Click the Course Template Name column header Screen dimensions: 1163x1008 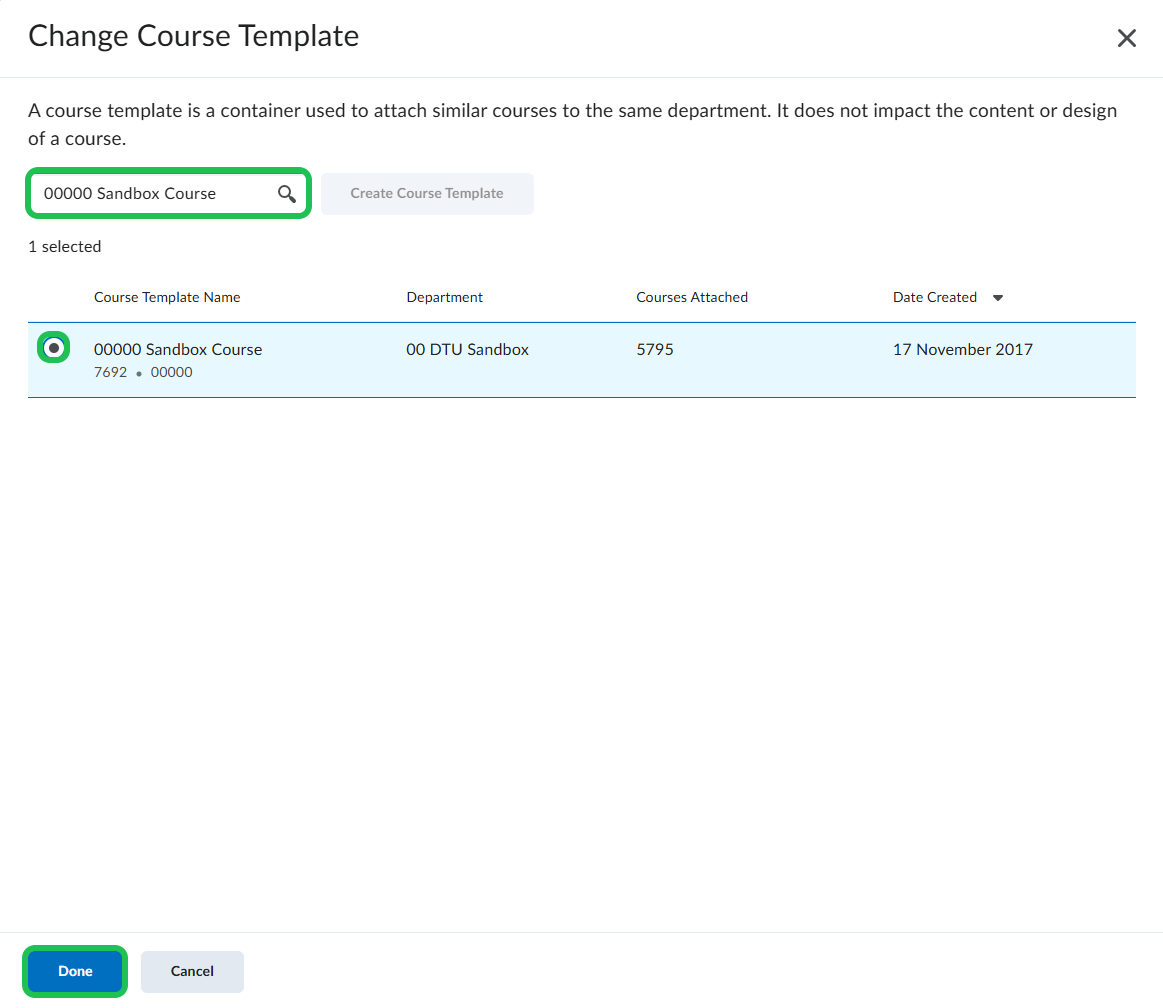pyautogui.click(x=167, y=297)
